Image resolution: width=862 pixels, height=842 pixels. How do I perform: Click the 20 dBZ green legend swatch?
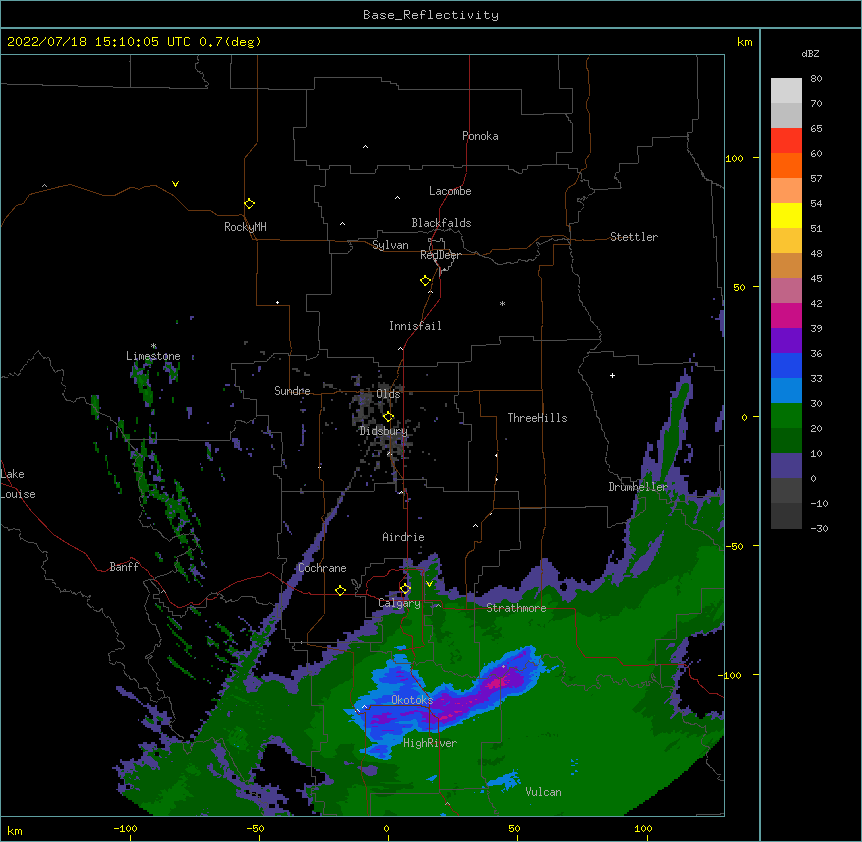786,441
